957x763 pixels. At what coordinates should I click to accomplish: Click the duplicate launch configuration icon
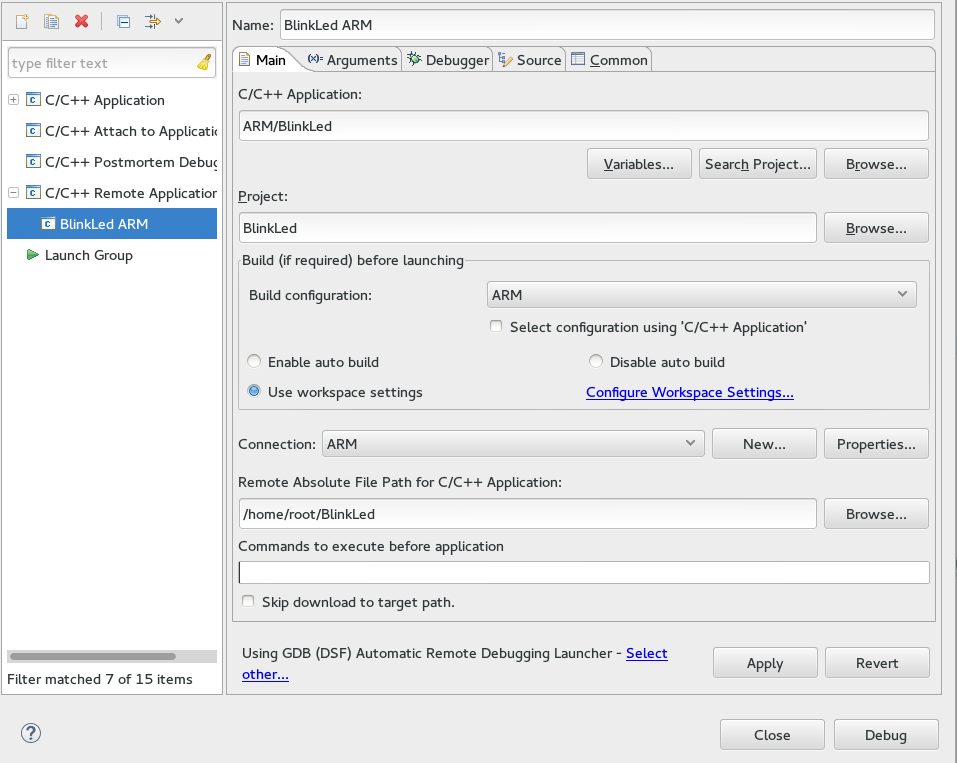[x=51, y=21]
